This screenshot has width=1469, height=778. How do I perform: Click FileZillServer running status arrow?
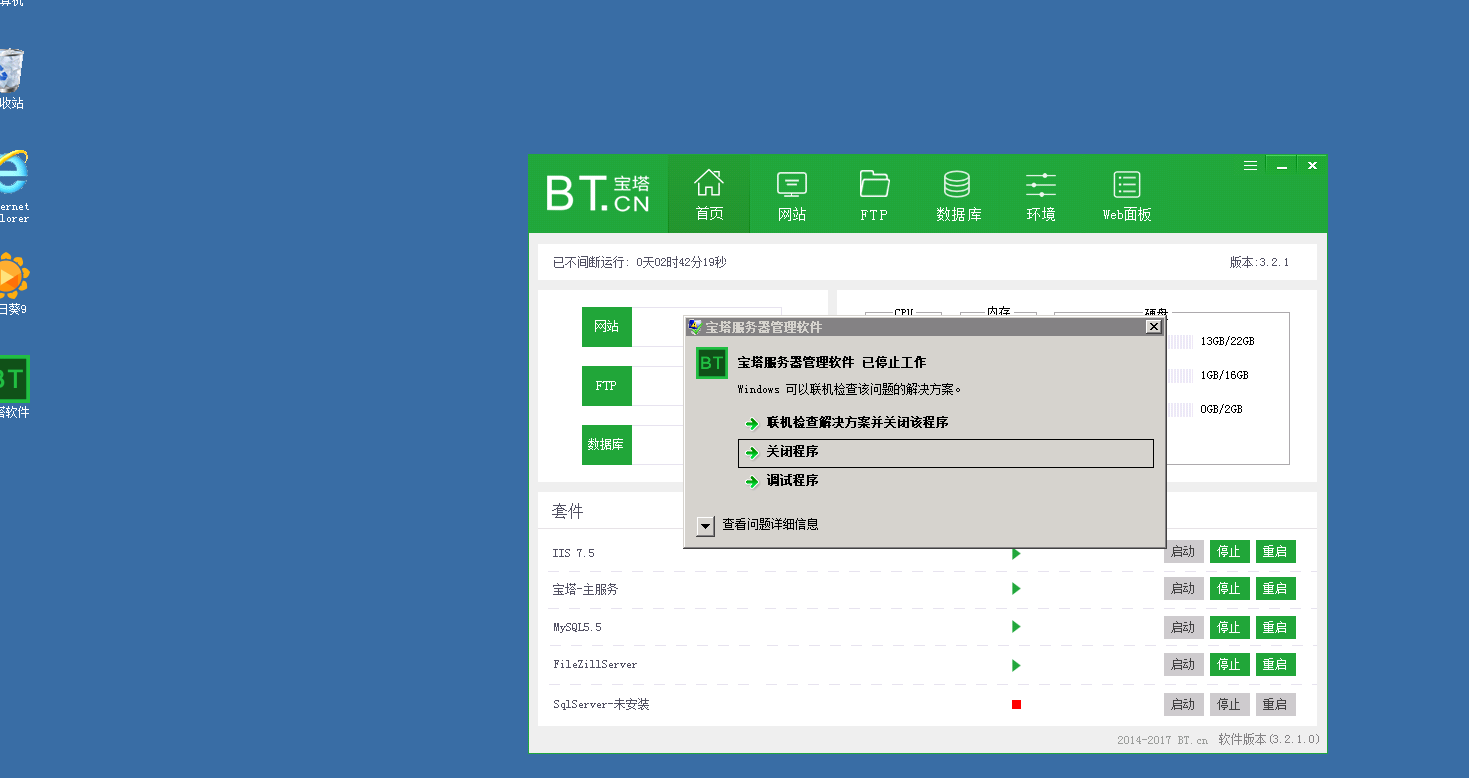1016,665
